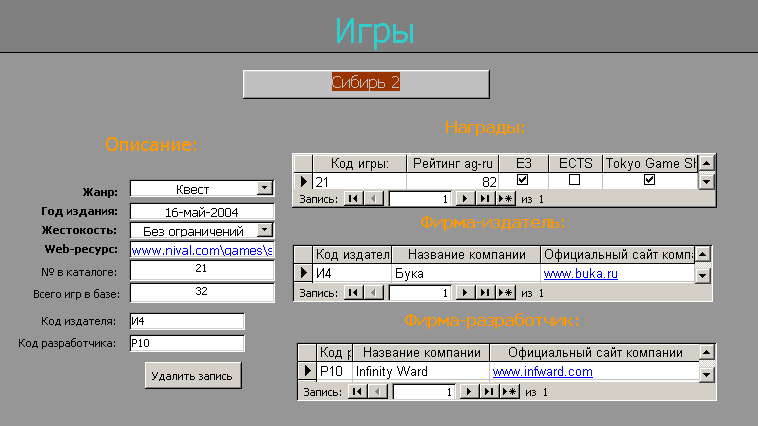This screenshot has width=758, height=426.
Task: Click the Удалить запись button
Action: pos(193,376)
